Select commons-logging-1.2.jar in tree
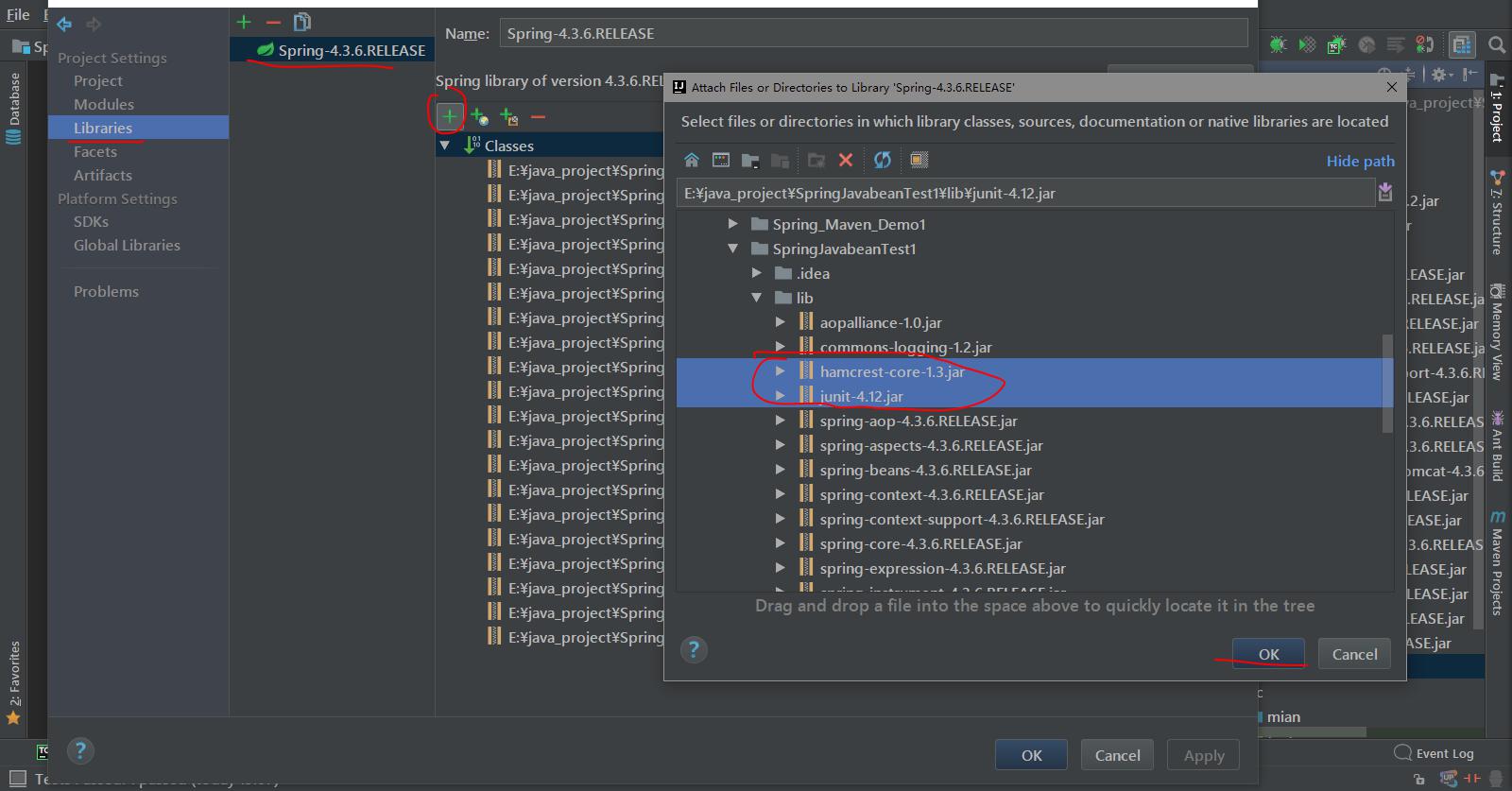 click(x=905, y=347)
